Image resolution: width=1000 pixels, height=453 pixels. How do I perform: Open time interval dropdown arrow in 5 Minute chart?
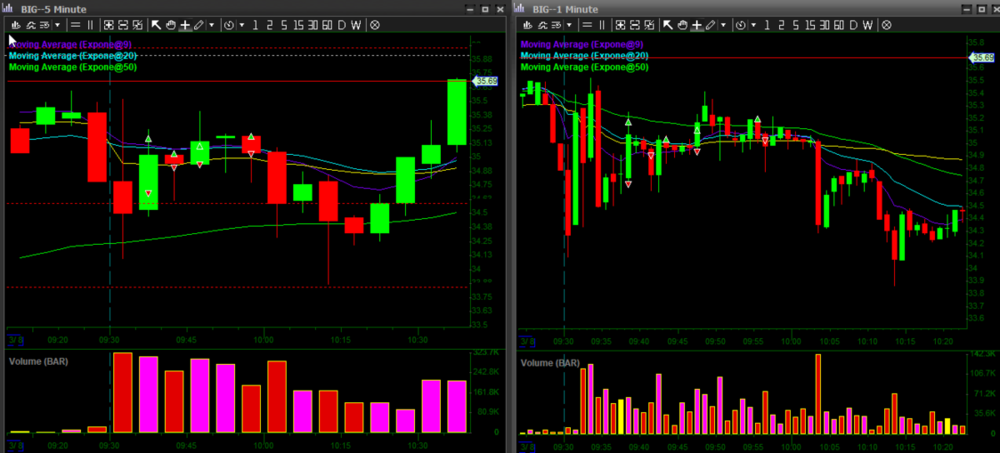click(240, 24)
